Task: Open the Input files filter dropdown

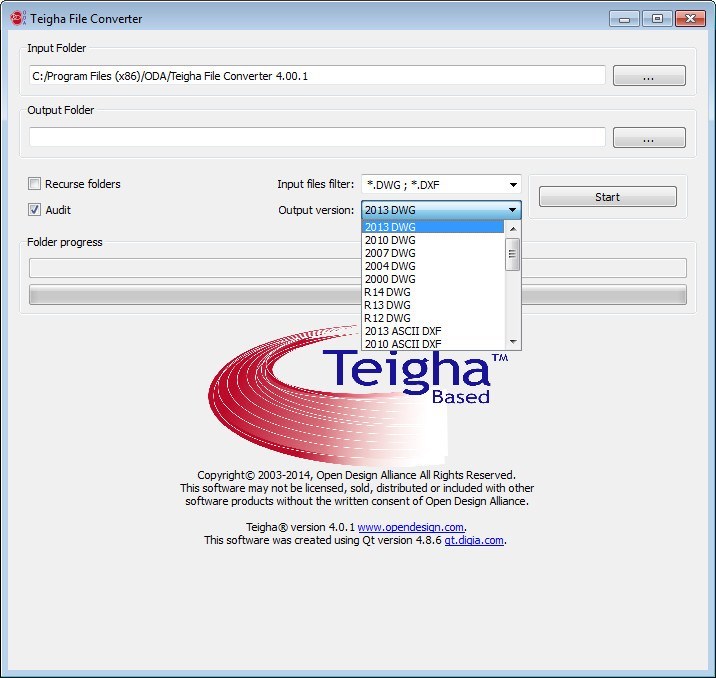Action: [x=441, y=184]
